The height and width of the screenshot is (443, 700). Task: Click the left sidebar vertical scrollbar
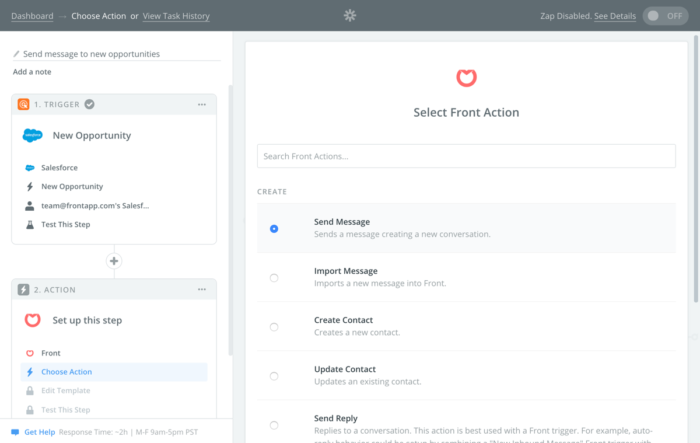click(x=230, y=220)
